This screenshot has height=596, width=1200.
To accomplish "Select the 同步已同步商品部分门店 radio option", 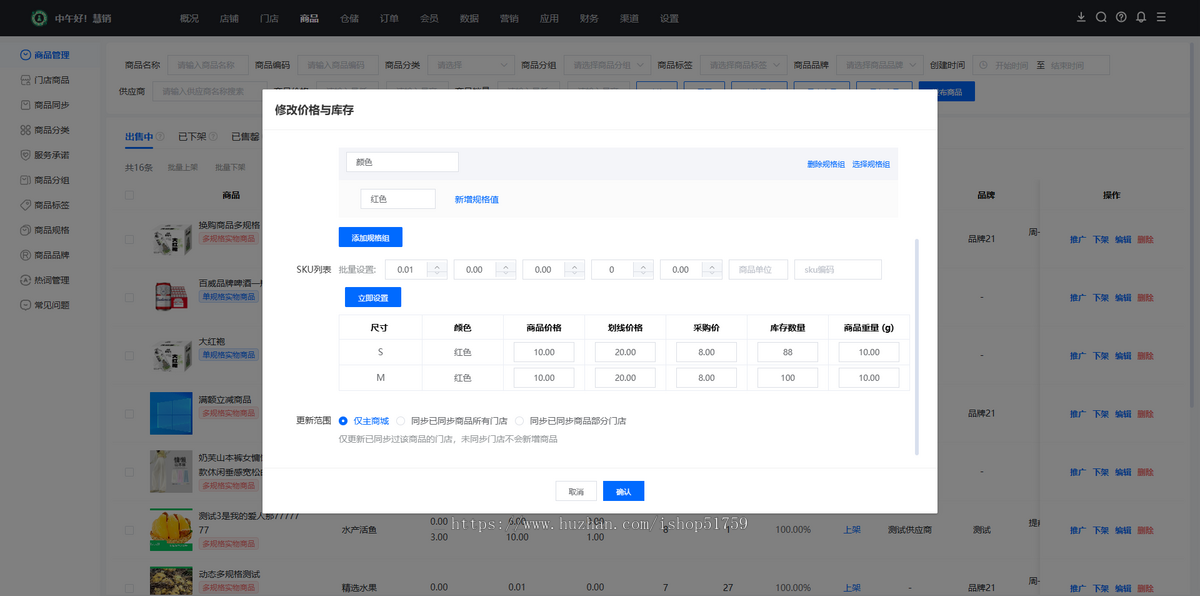I will click(519, 421).
